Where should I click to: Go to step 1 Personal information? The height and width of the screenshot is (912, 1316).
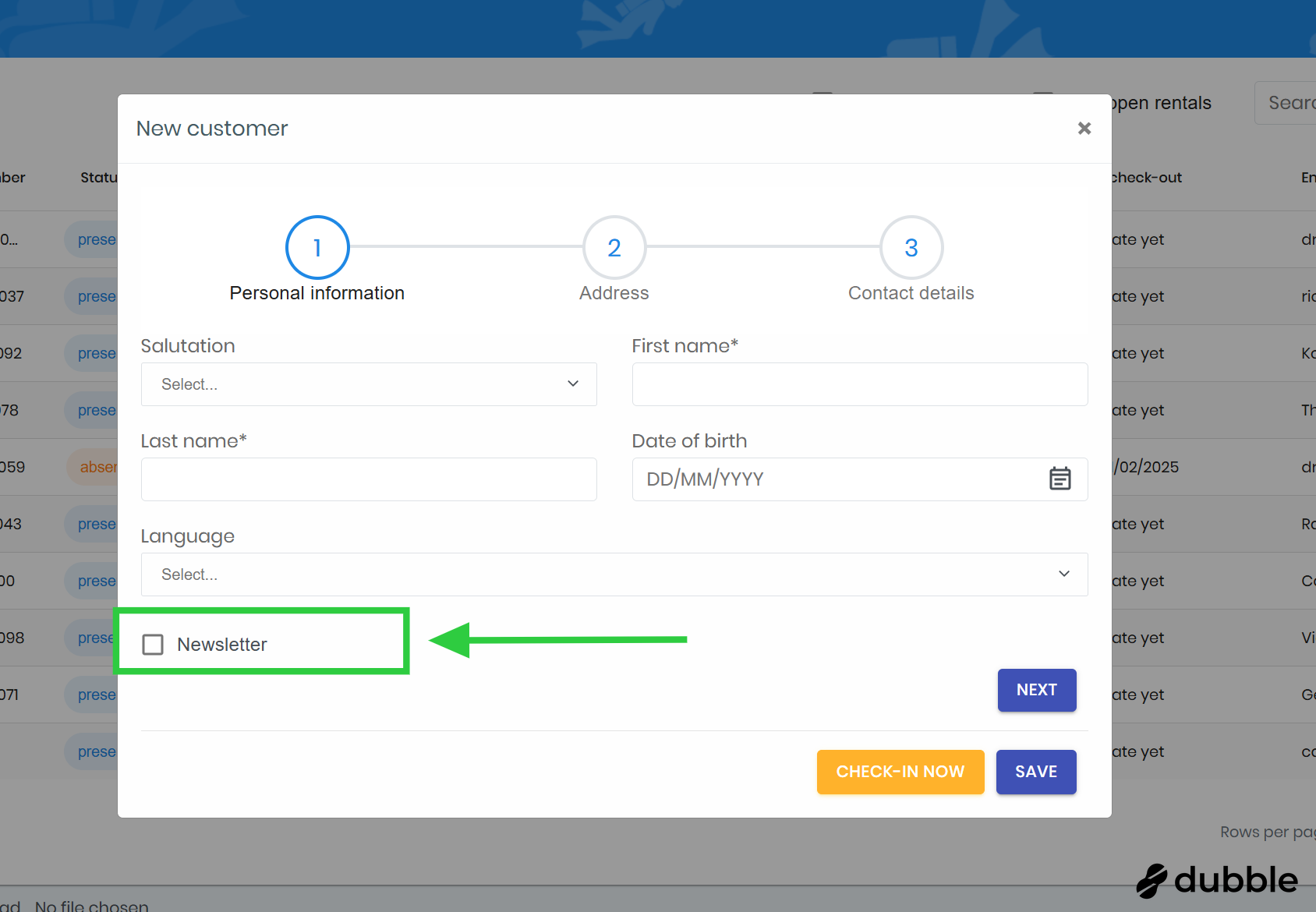(x=317, y=248)
